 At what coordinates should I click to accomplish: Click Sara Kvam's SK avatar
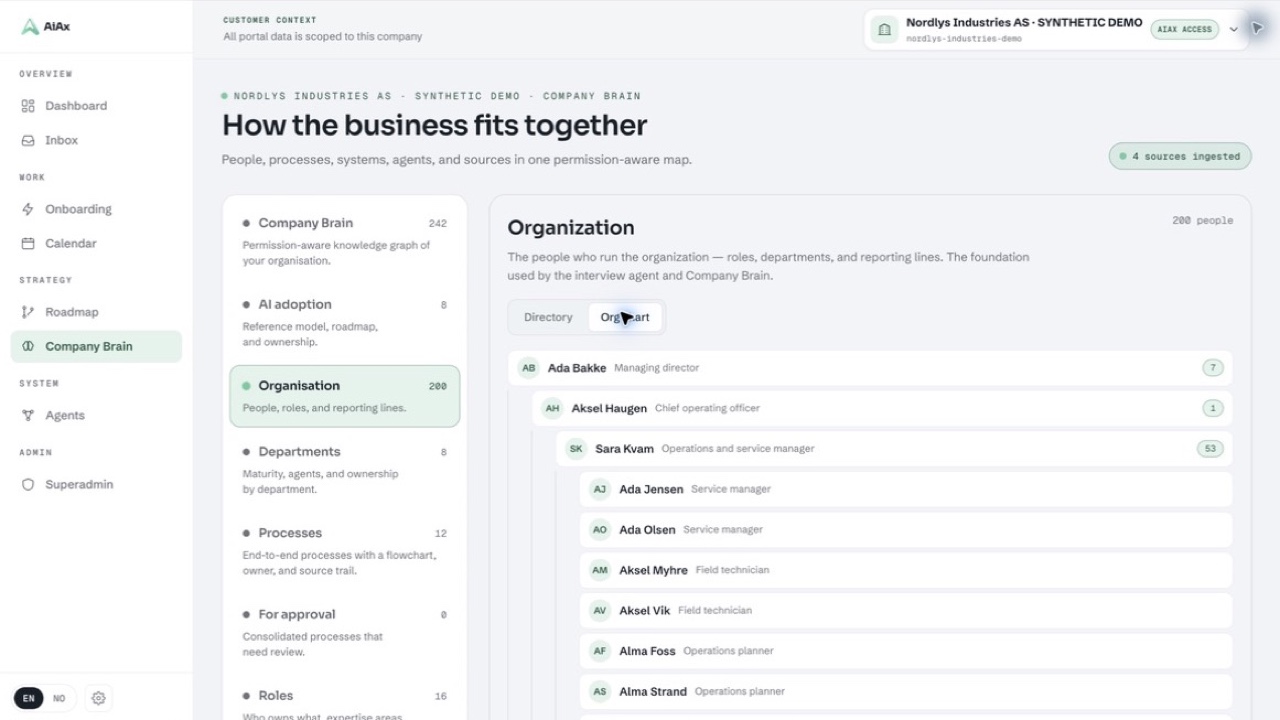point(576,449)
